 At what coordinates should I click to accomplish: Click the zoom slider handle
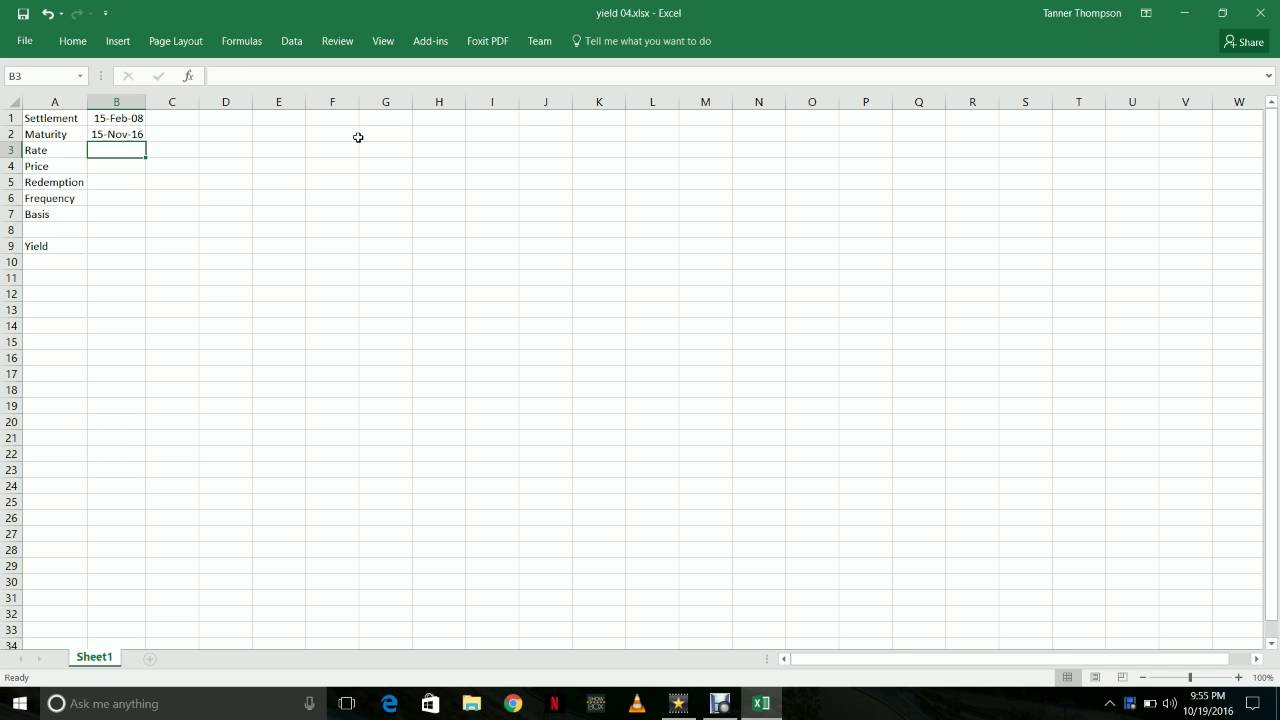click(1190, 677)
